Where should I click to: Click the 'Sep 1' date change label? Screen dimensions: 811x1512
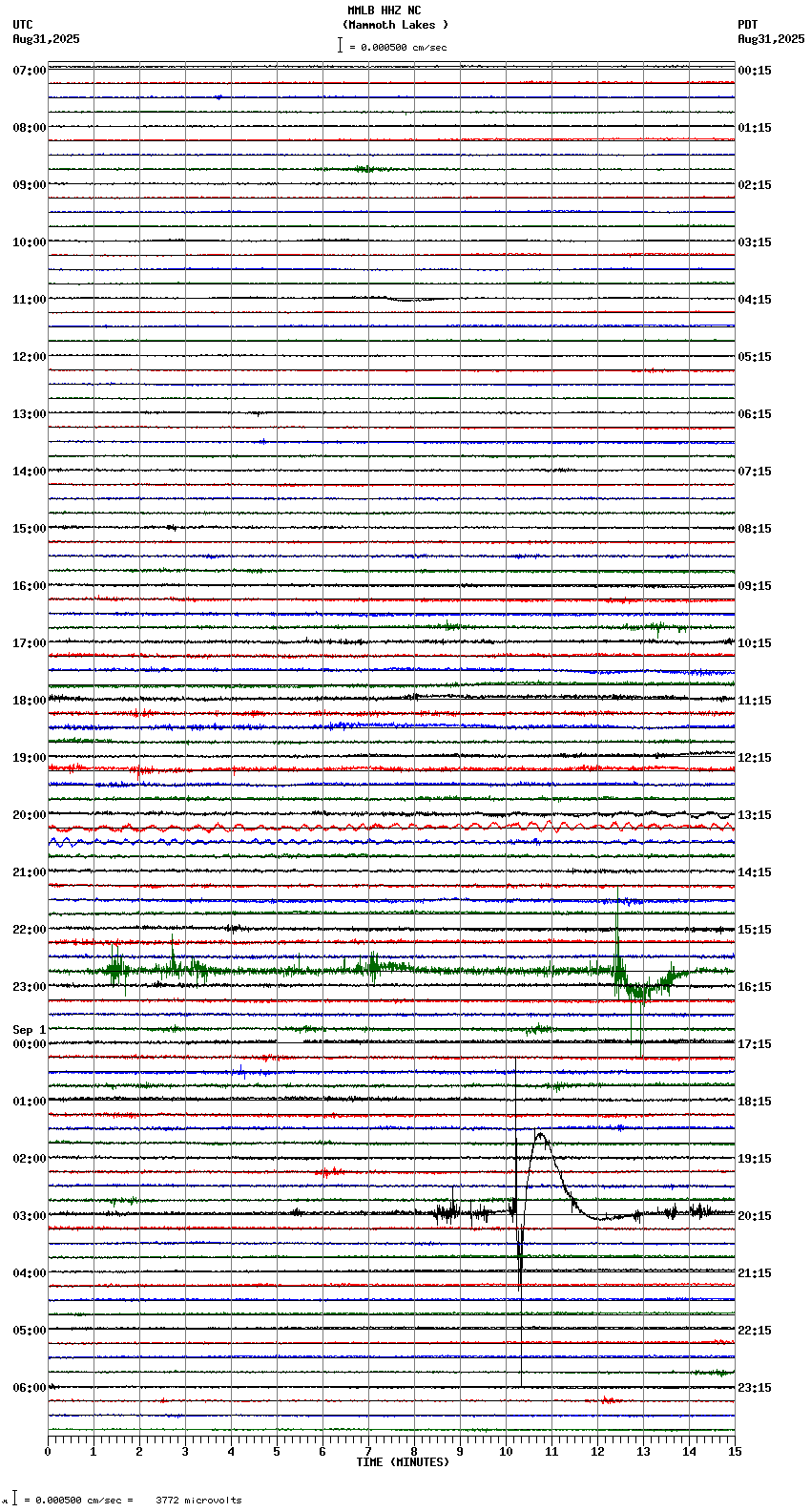30,1030
